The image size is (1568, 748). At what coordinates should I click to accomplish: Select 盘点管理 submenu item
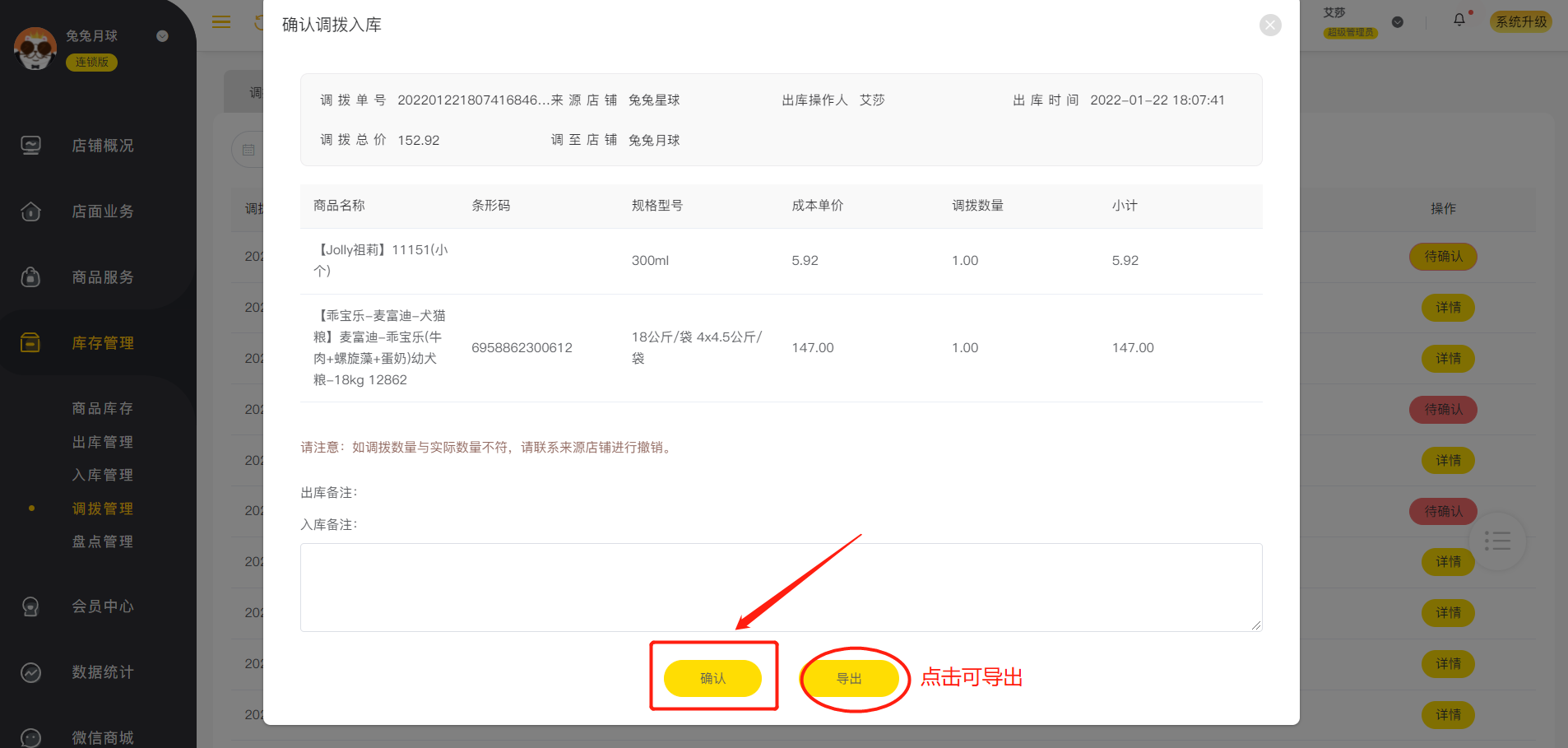102,541
